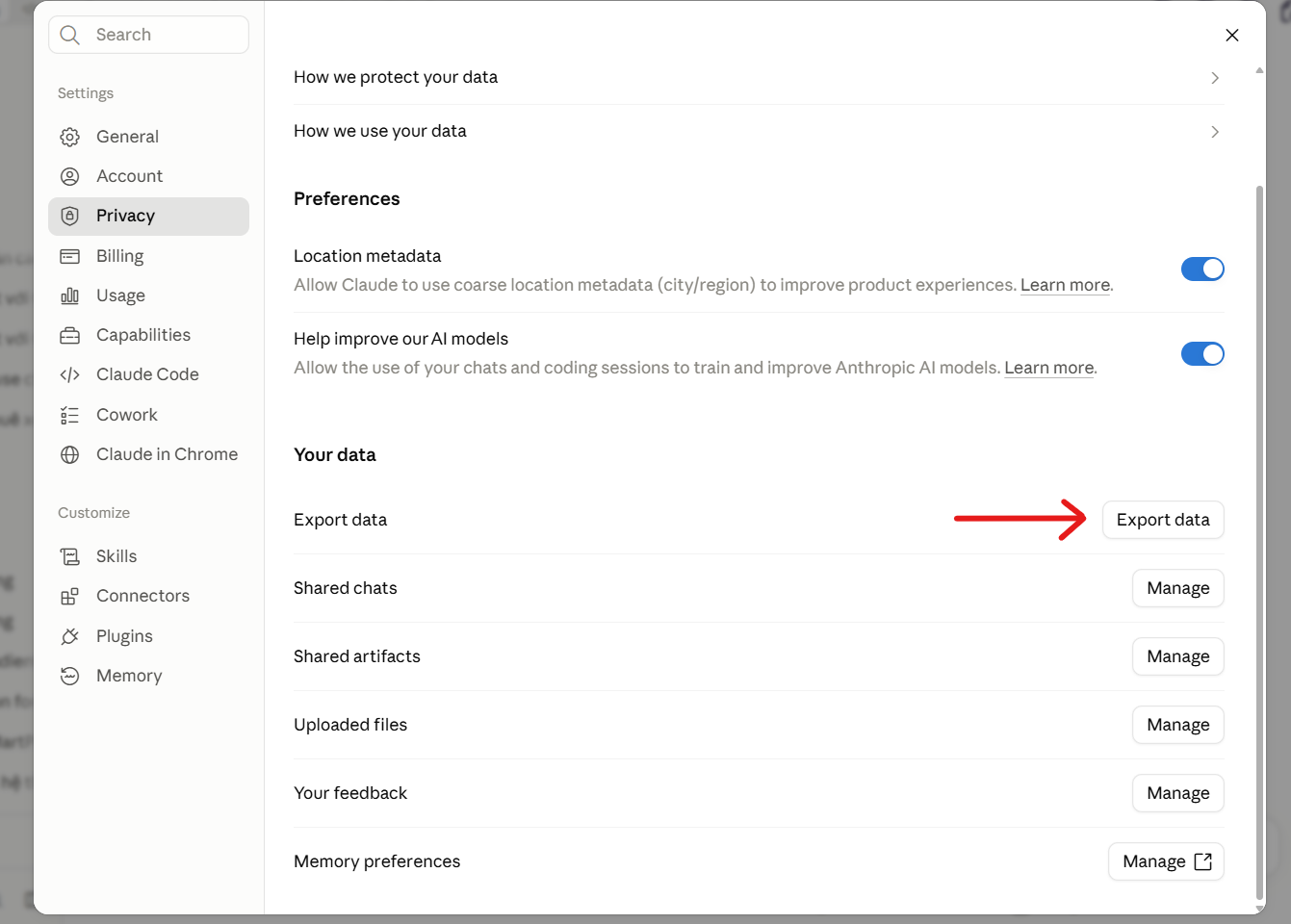1291x924 pixels.
Task: Open Learn more link for Location metadata
Action: (1065, 285)
